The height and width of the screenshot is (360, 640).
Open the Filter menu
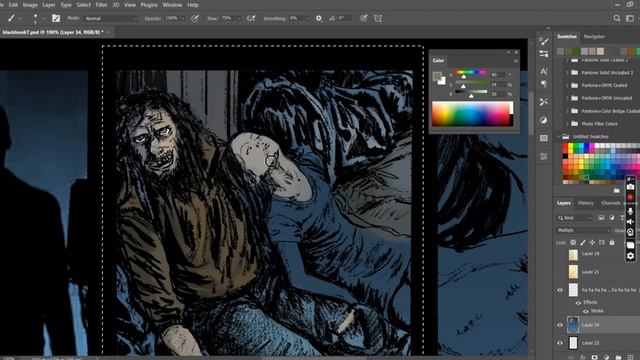pyautogui.click(x=101, y=5)
